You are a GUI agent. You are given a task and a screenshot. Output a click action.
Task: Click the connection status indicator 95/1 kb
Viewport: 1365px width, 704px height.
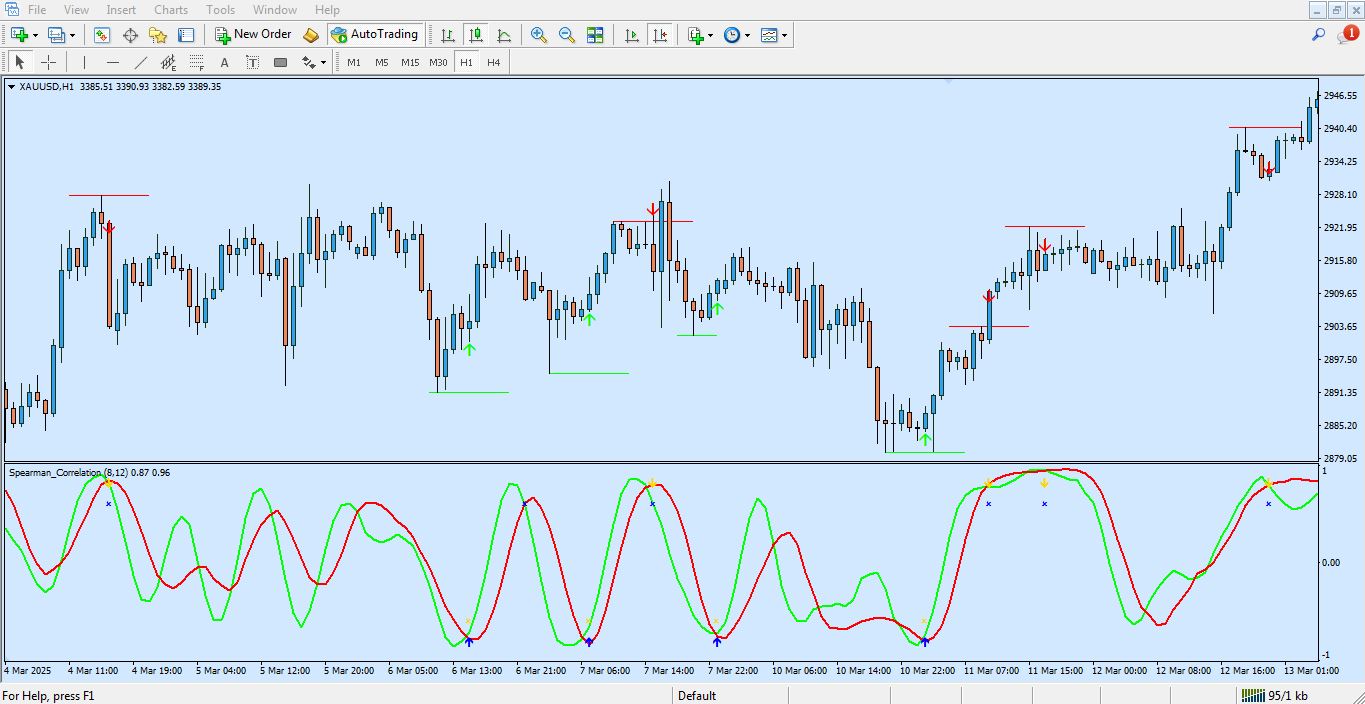coord(1274,696)
